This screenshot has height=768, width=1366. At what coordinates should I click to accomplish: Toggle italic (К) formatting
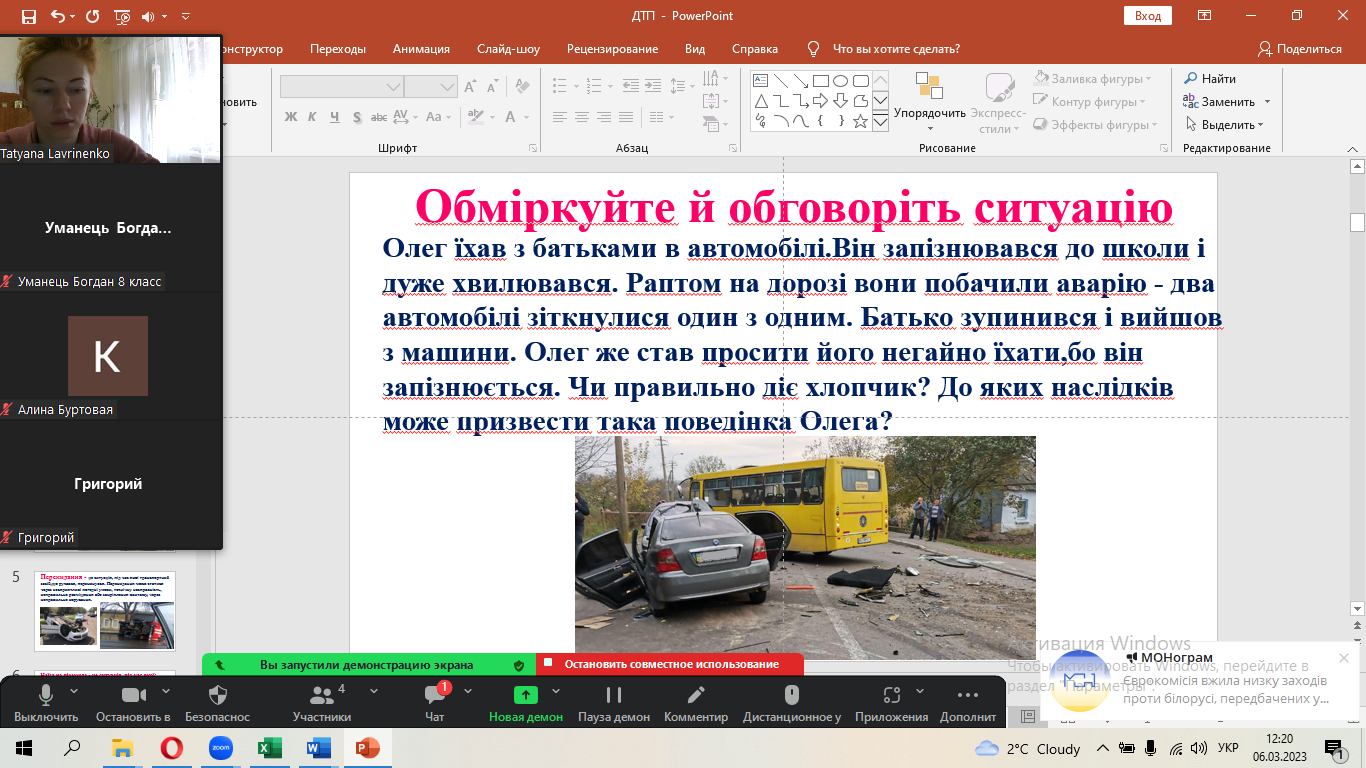pos(314,116)
